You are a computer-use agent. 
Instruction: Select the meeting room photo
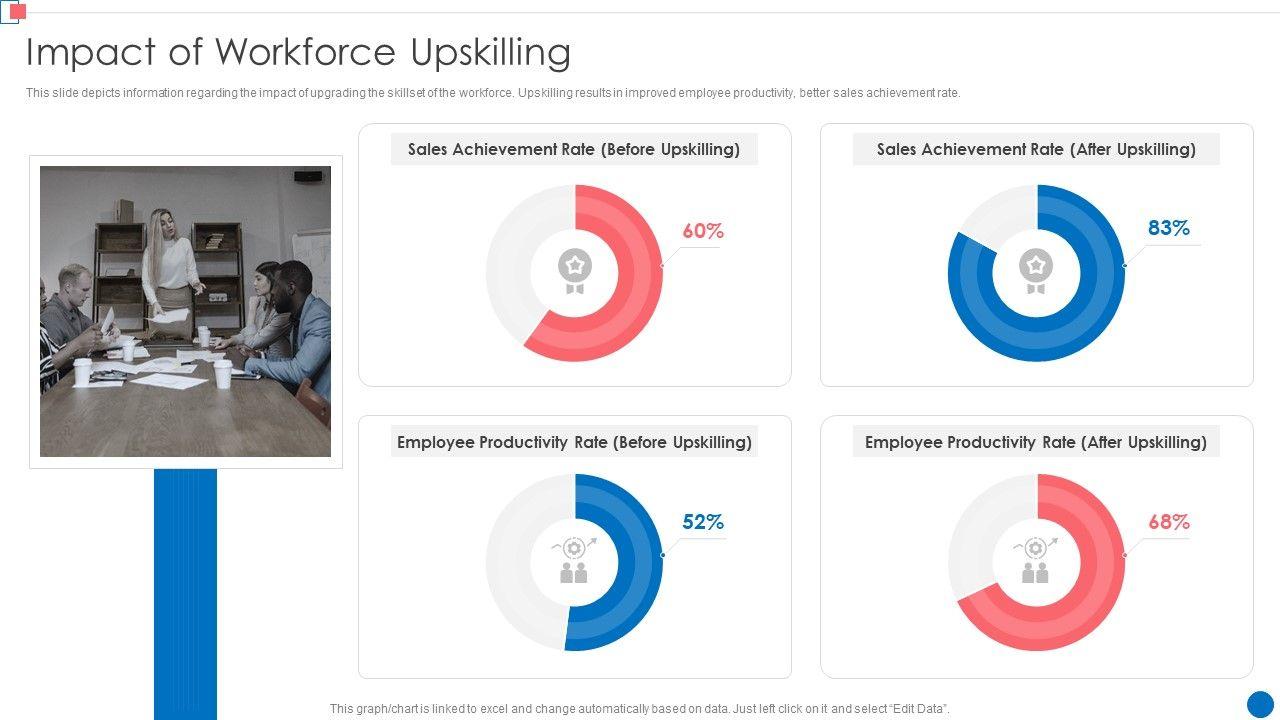[185, 311]
